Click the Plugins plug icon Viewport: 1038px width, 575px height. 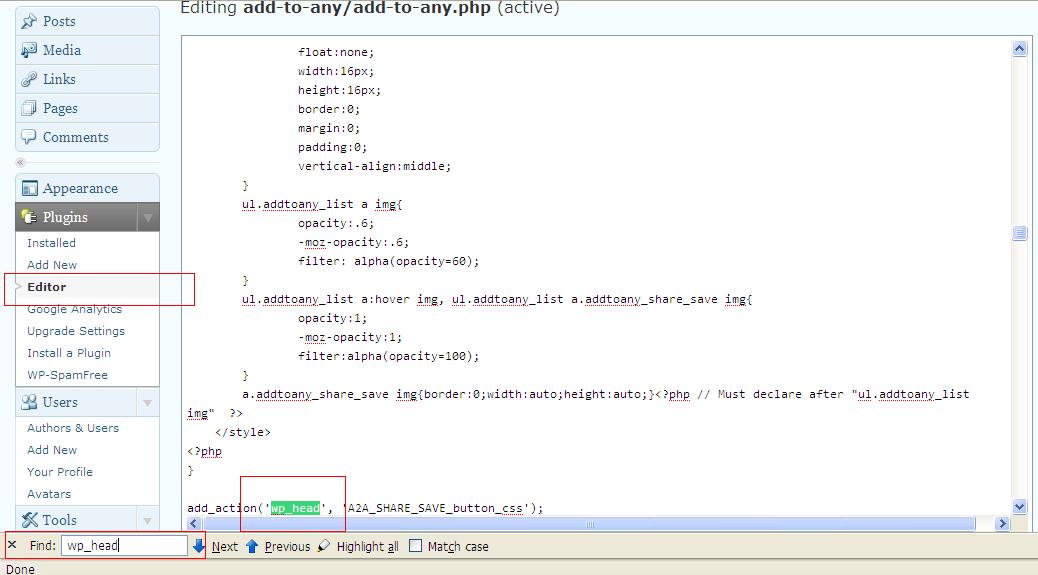tap(28, 217)
